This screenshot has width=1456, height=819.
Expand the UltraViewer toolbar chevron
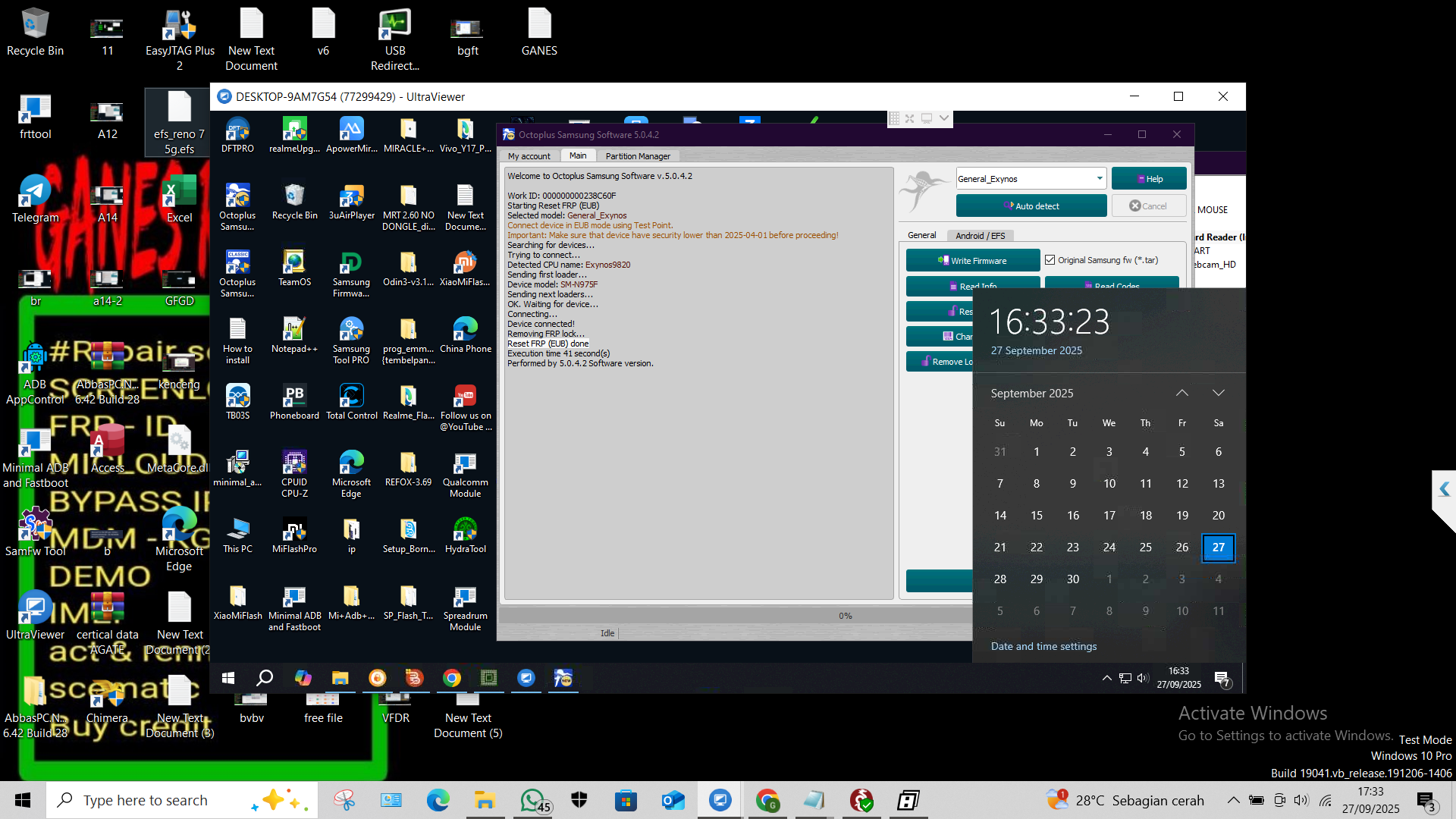tap(943, 118)
